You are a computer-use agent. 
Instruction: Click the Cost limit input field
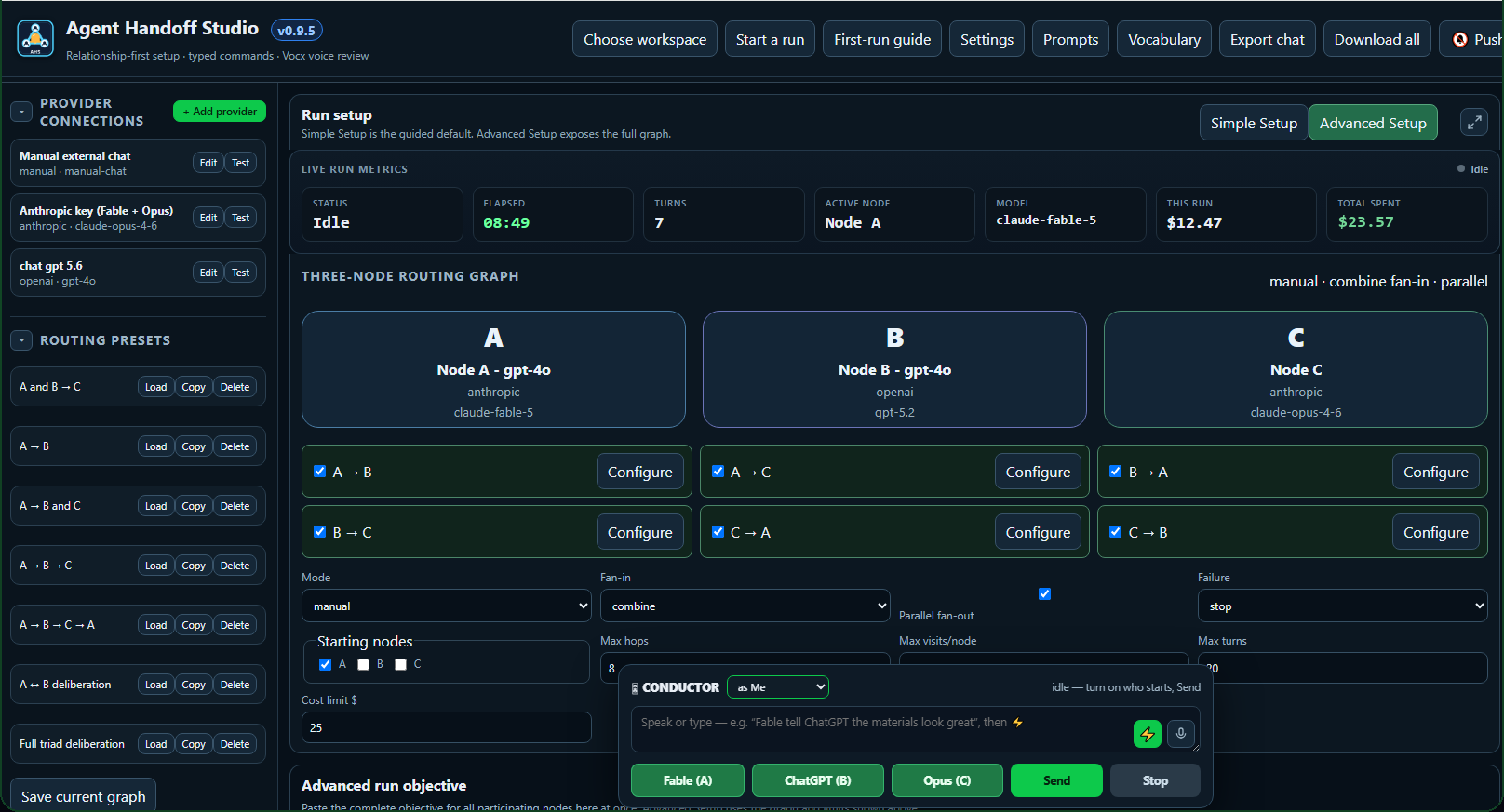point(447,727)
